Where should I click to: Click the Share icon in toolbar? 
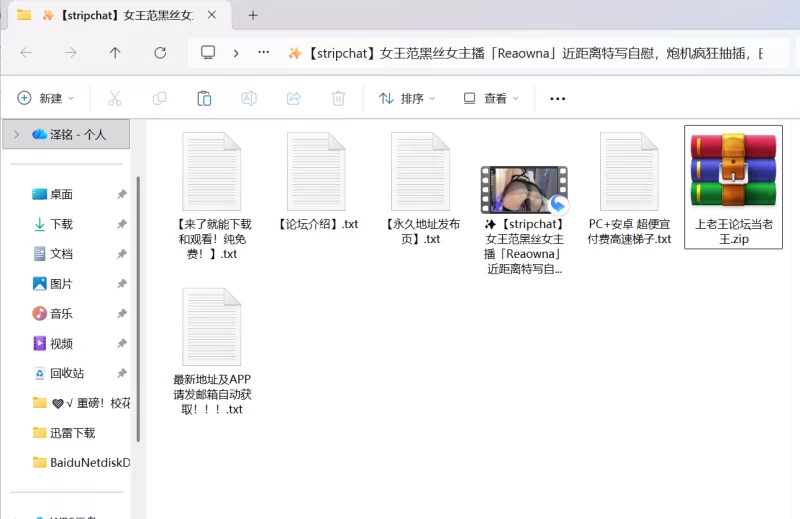[x=294, y=98]
